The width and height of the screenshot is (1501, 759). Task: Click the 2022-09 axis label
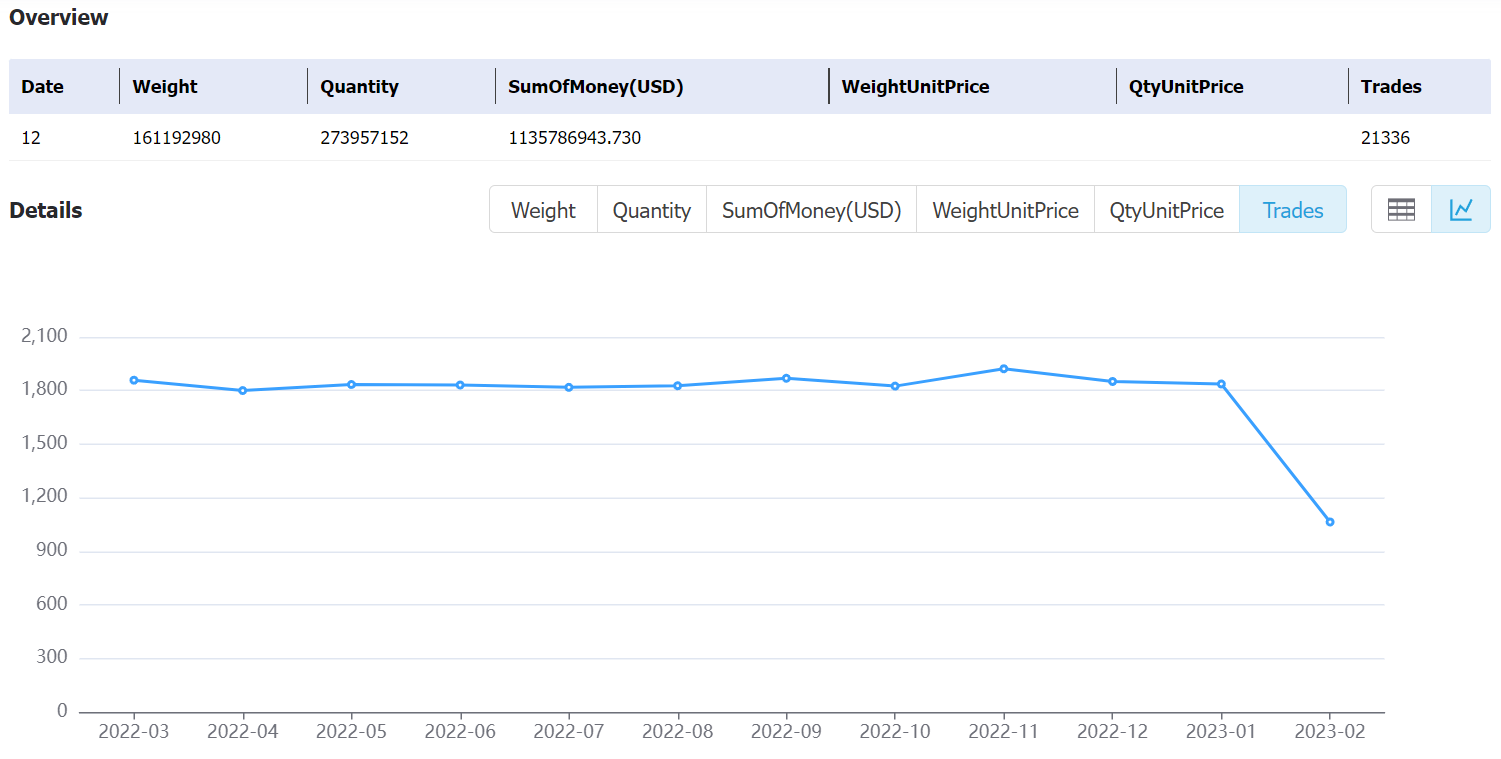point(786,731)
